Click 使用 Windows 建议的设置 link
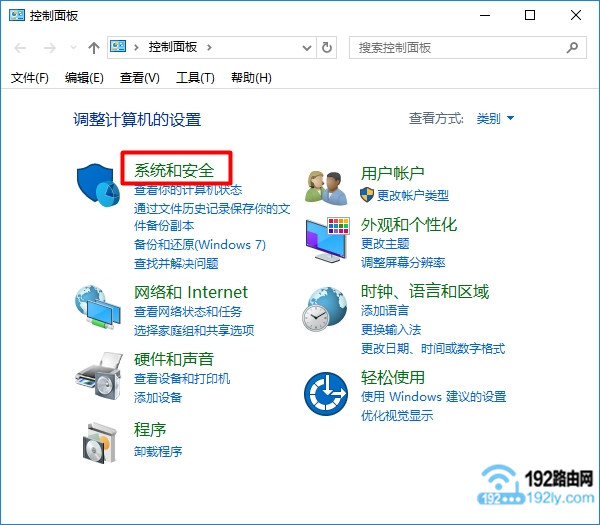This screenshot has height=525, width=600. click(434, 396)
